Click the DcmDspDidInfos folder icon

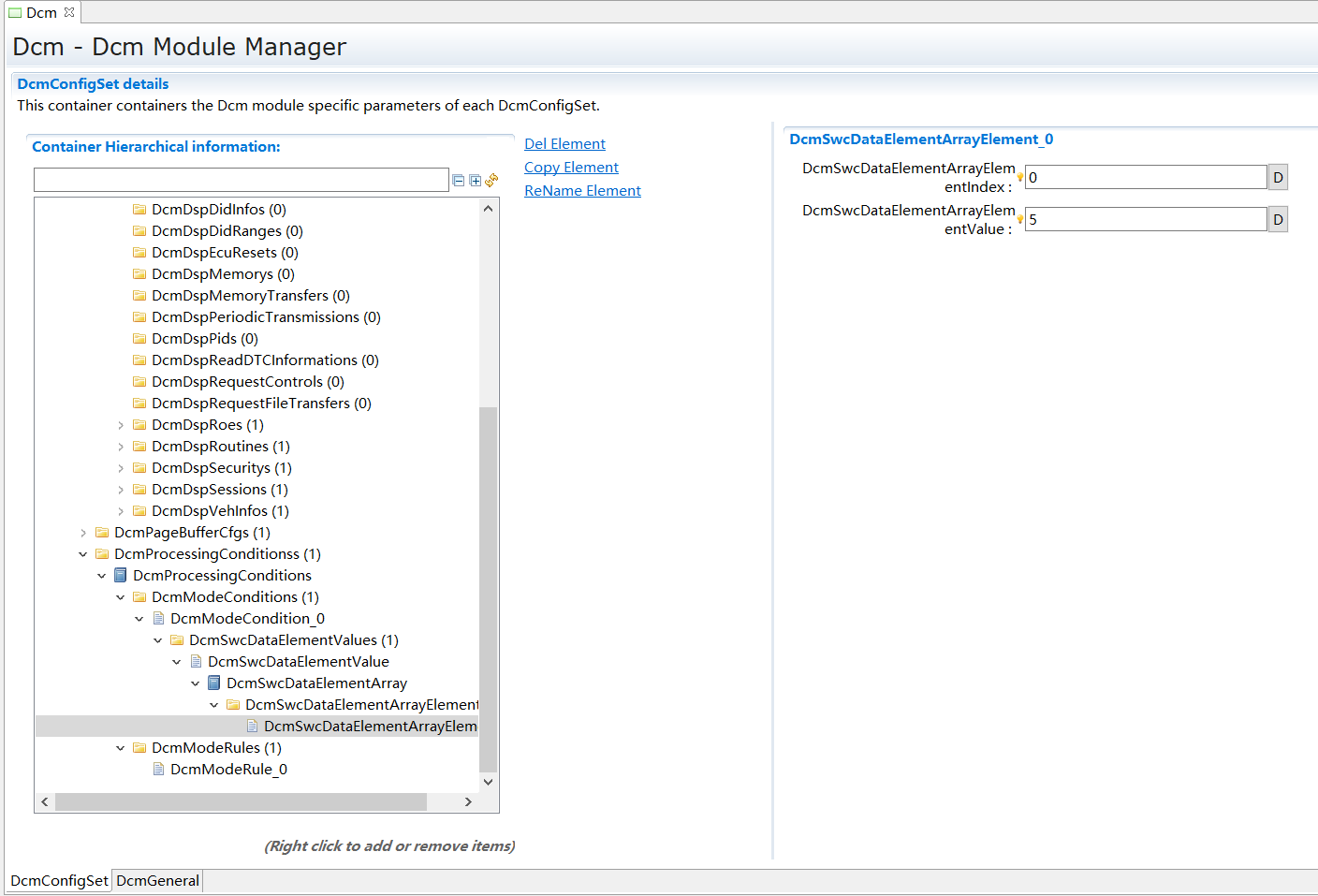(x=139, y=210)
